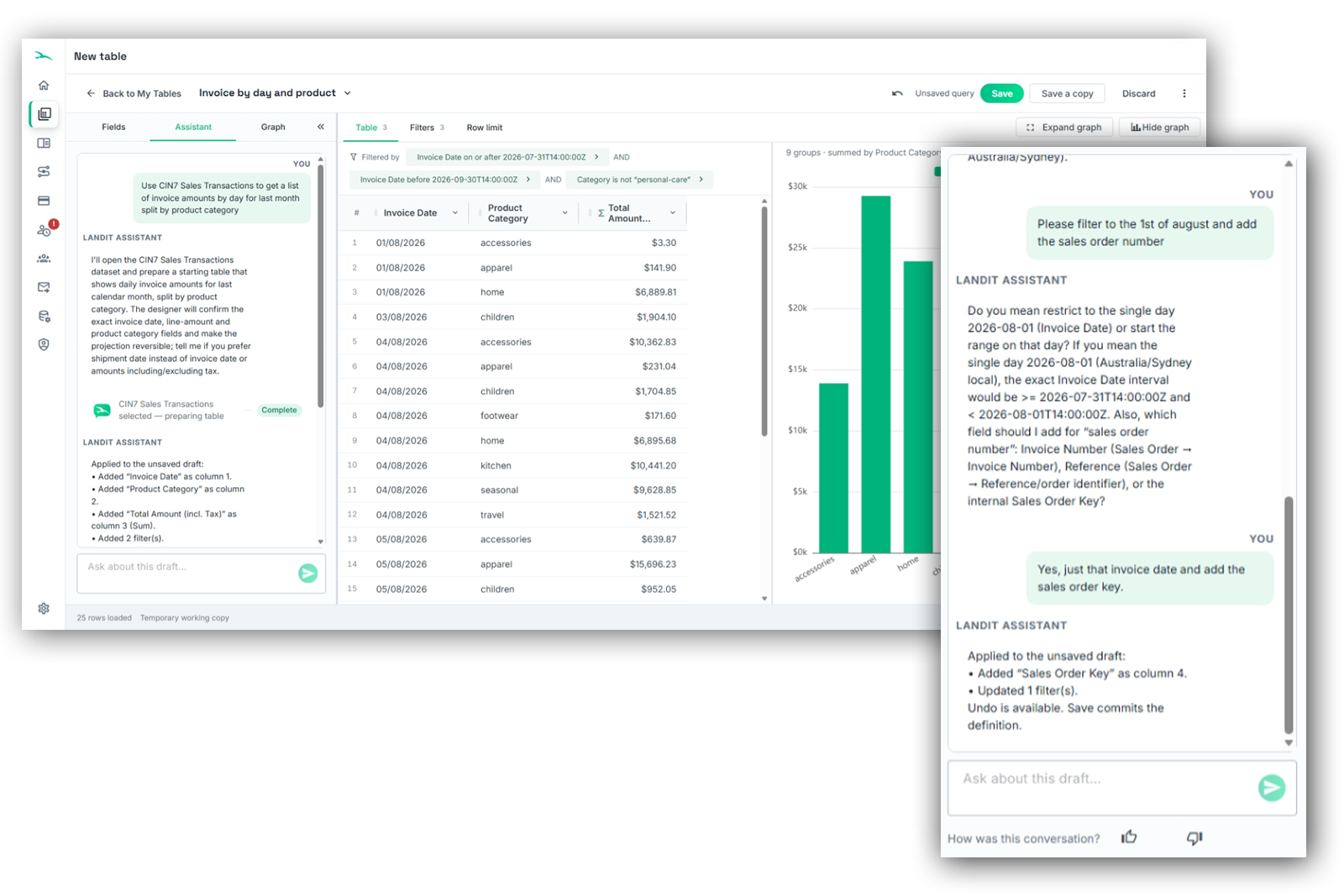
Task: Click the Complete status badge
Action: coord(279,410)
